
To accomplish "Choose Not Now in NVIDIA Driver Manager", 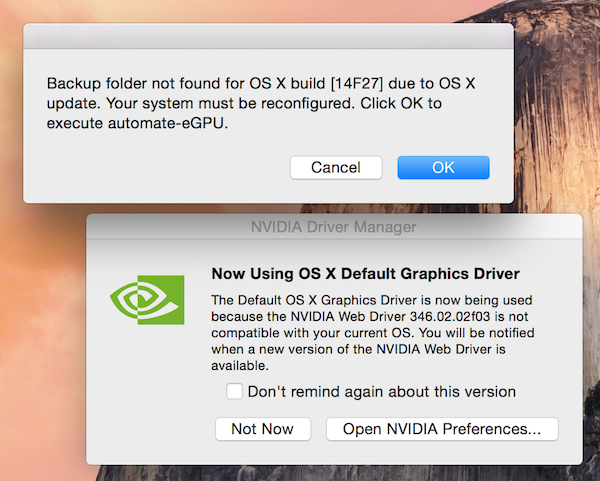I will point(263,429).
